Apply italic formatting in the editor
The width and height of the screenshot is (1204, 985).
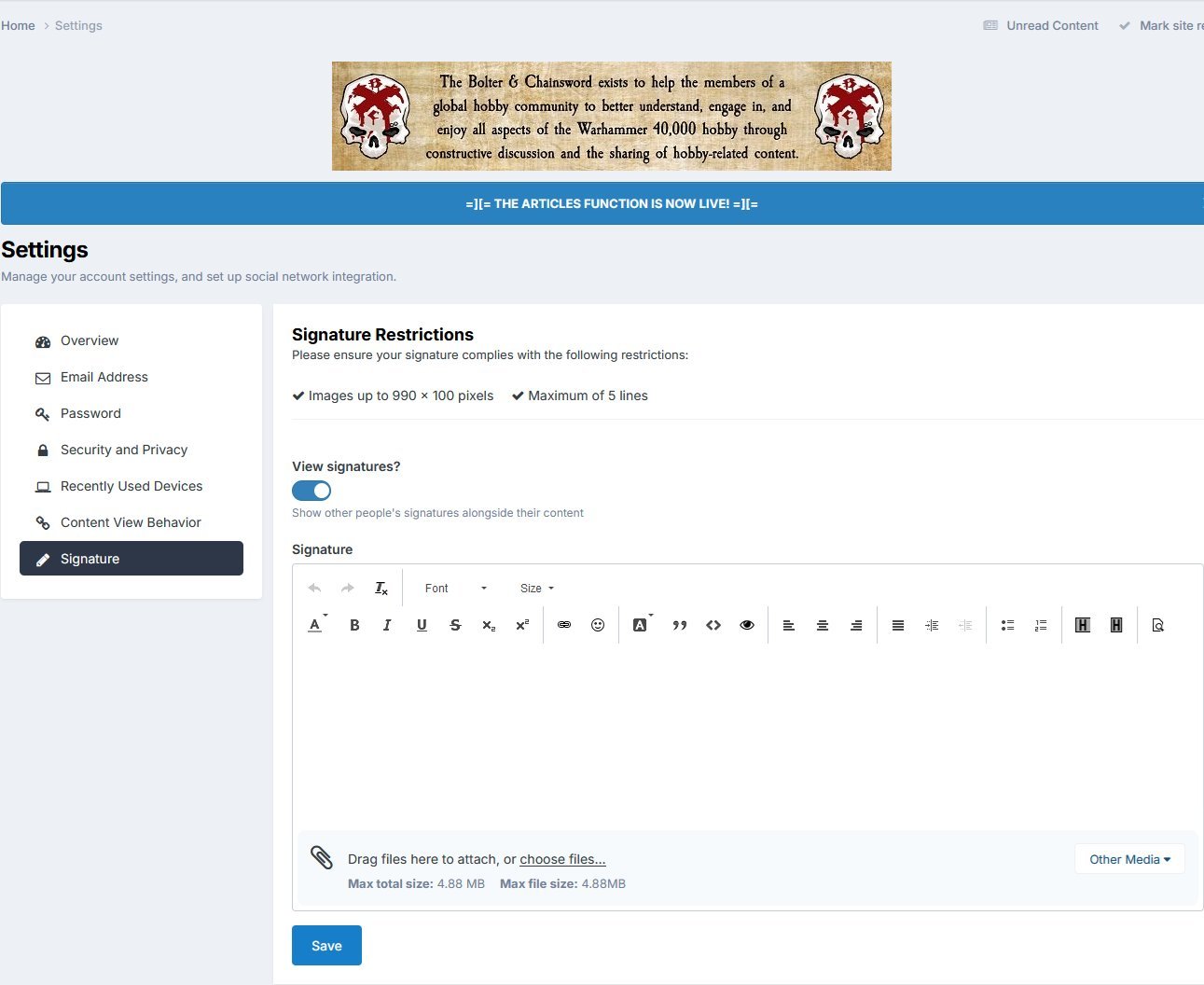click(x=387, y=625)
